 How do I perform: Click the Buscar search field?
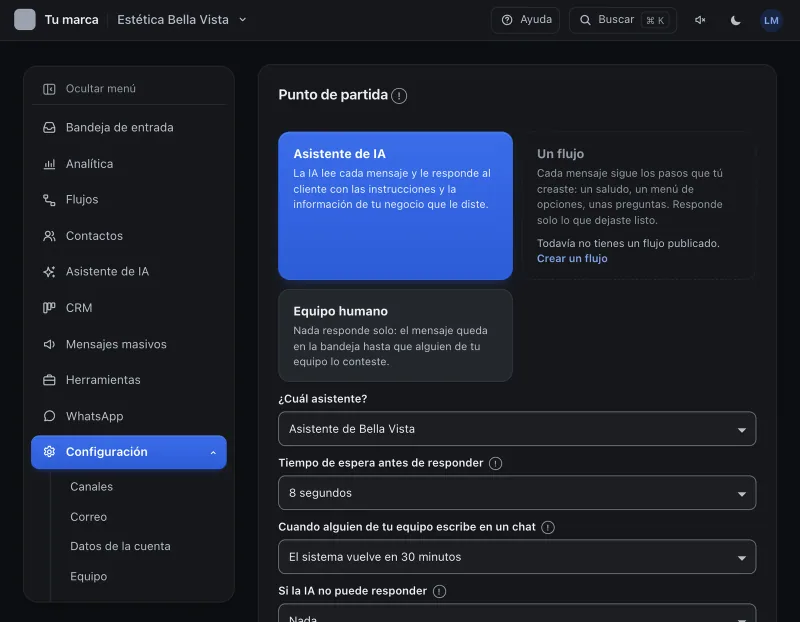tap(622, 20)
